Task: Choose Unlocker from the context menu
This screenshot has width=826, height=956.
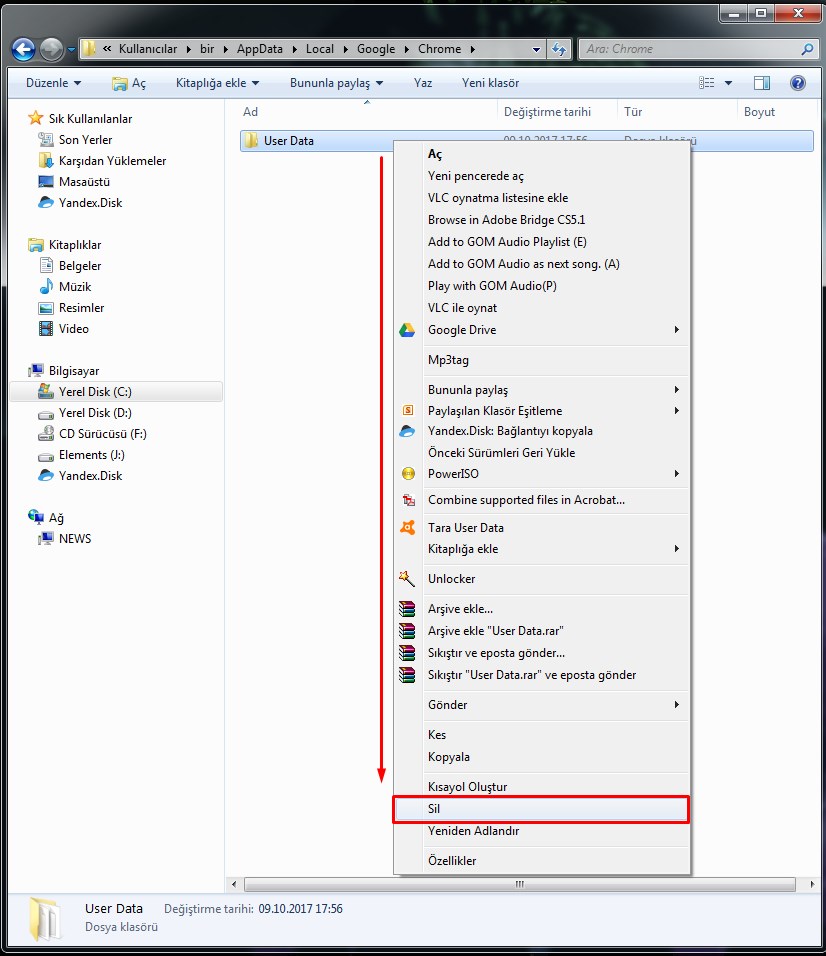Action: pos(451,579)
